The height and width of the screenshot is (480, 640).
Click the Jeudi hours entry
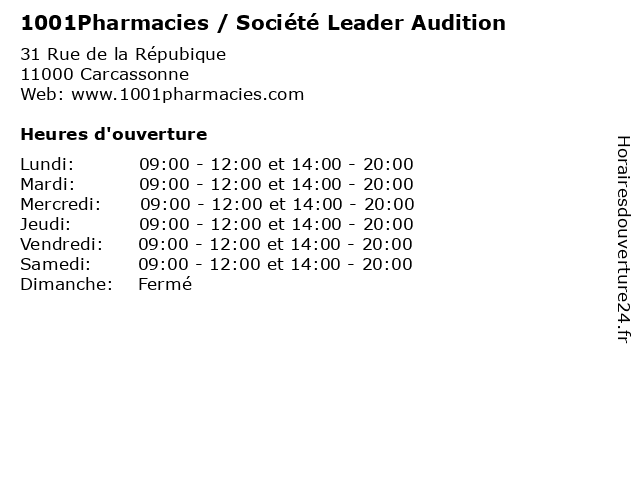click(x=276, y=224)
